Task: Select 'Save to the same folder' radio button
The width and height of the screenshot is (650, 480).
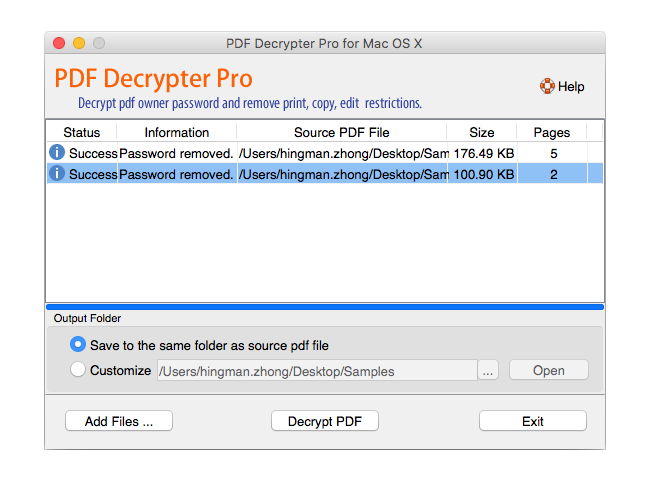Action: pyautogui.click(x=78, y=344)
